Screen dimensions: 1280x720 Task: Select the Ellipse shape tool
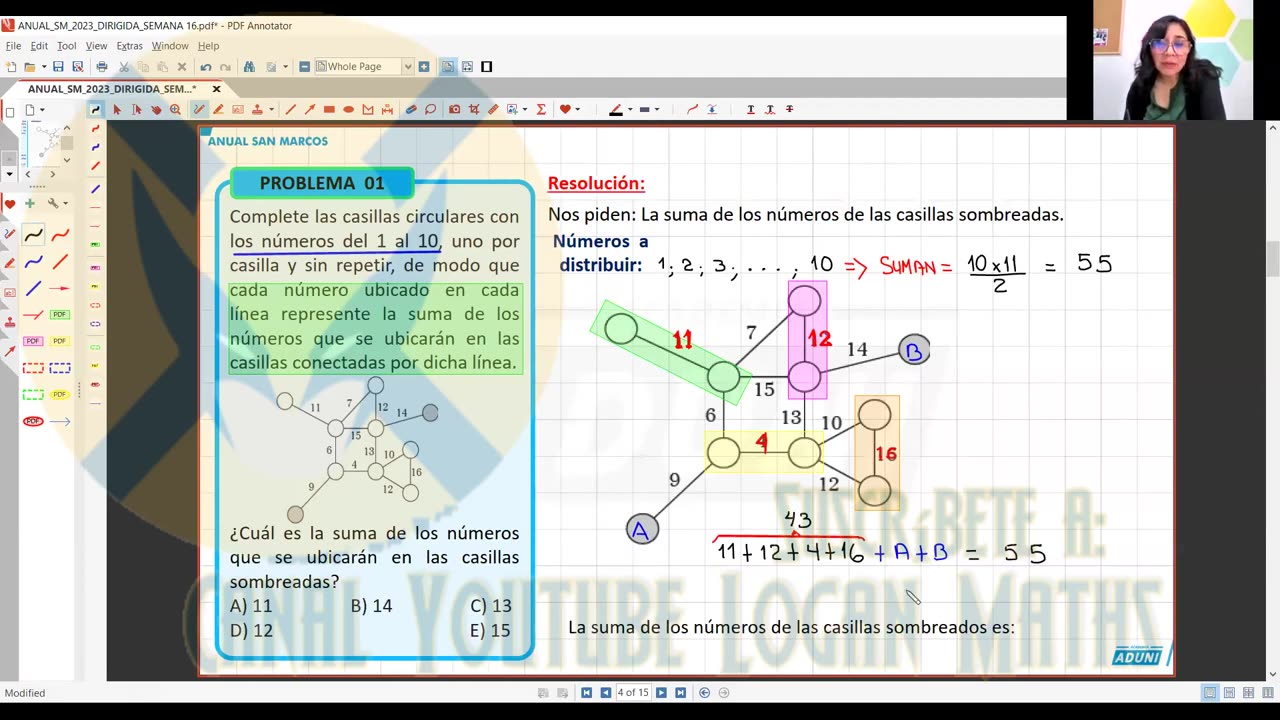pos(348,109)
